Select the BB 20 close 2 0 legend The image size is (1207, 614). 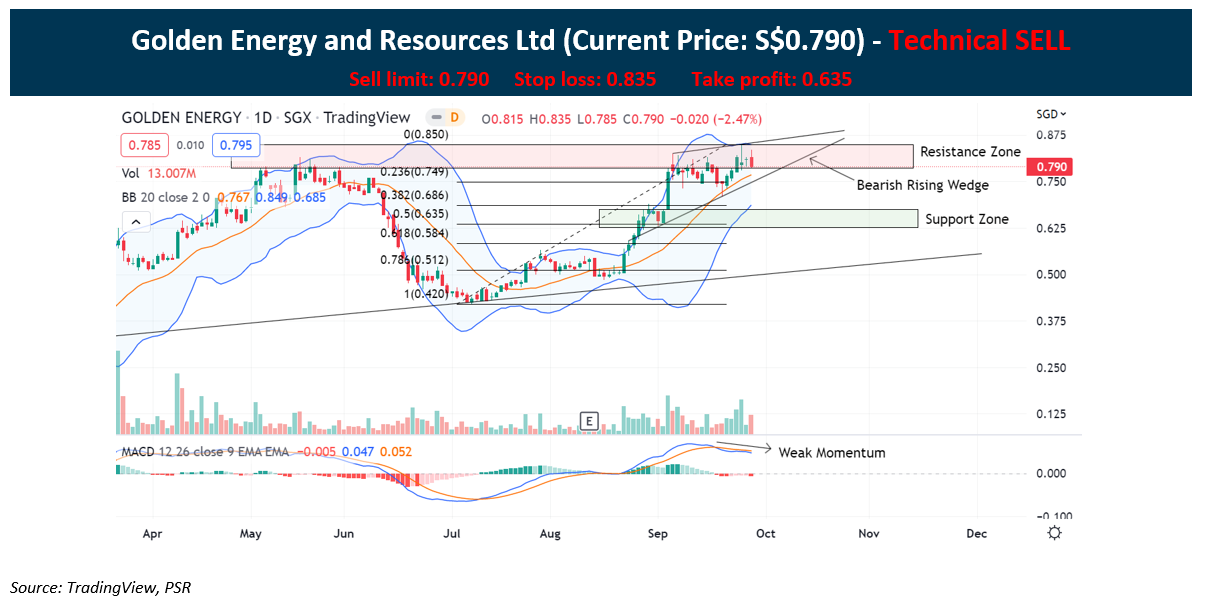click(x=166, y=197)
